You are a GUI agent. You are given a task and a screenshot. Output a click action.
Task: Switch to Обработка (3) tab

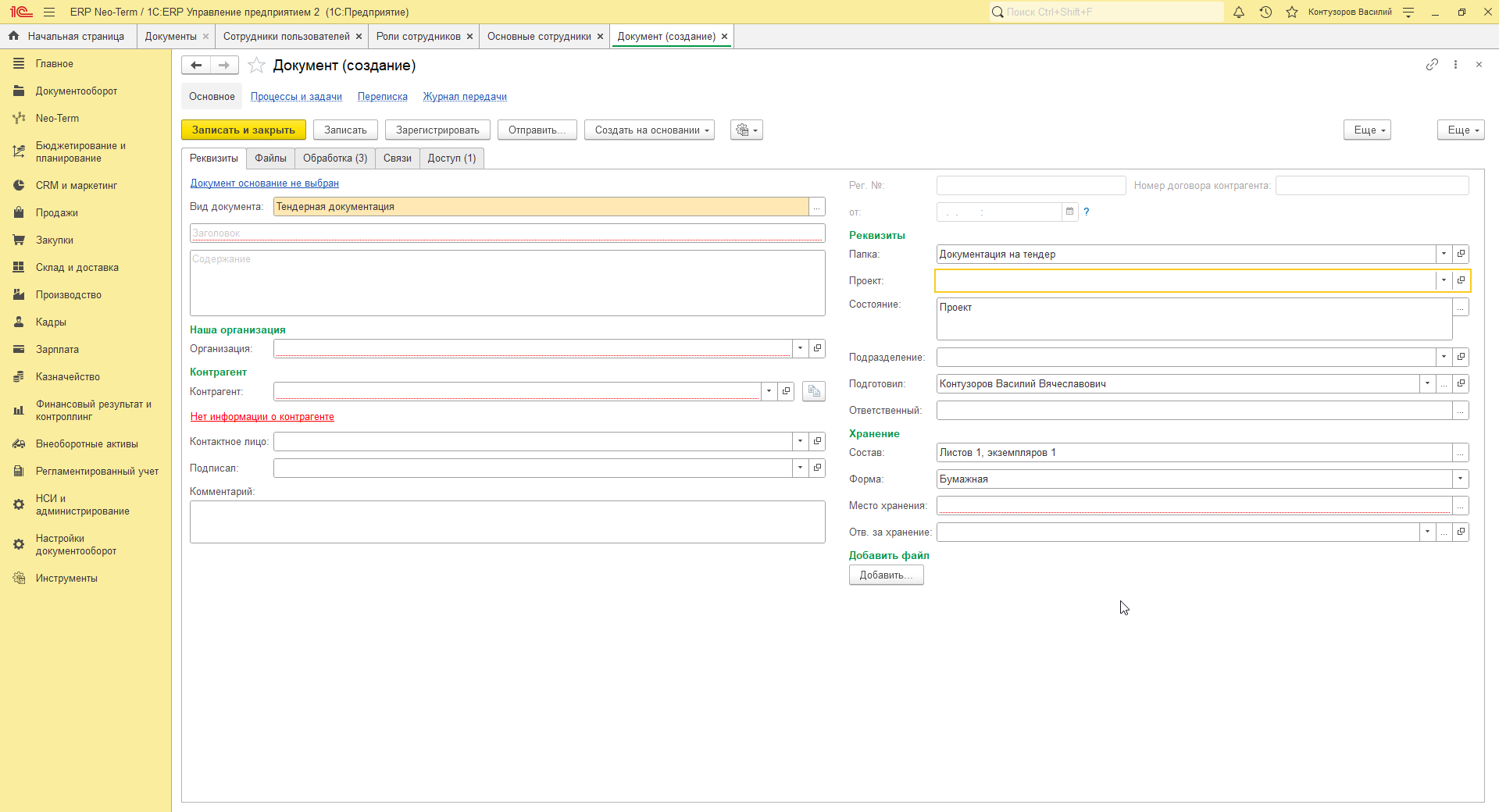pos(335,158)
